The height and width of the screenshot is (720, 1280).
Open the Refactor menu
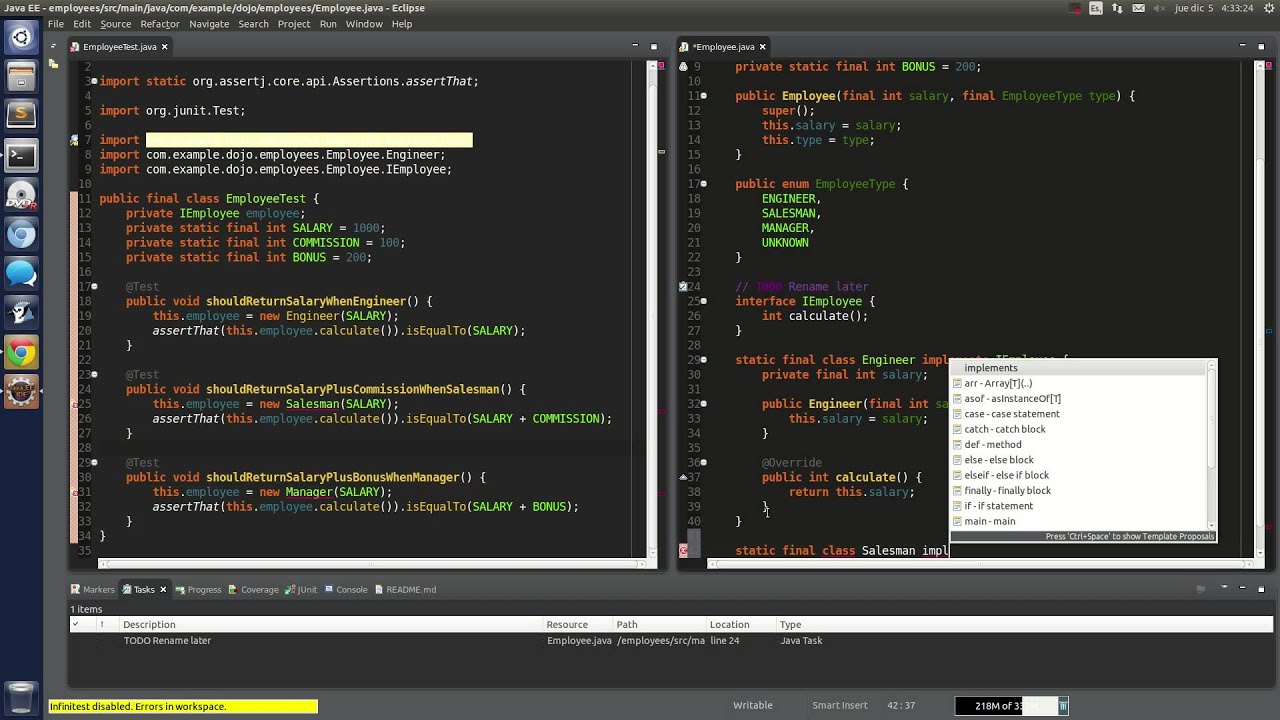pos(160,24)
